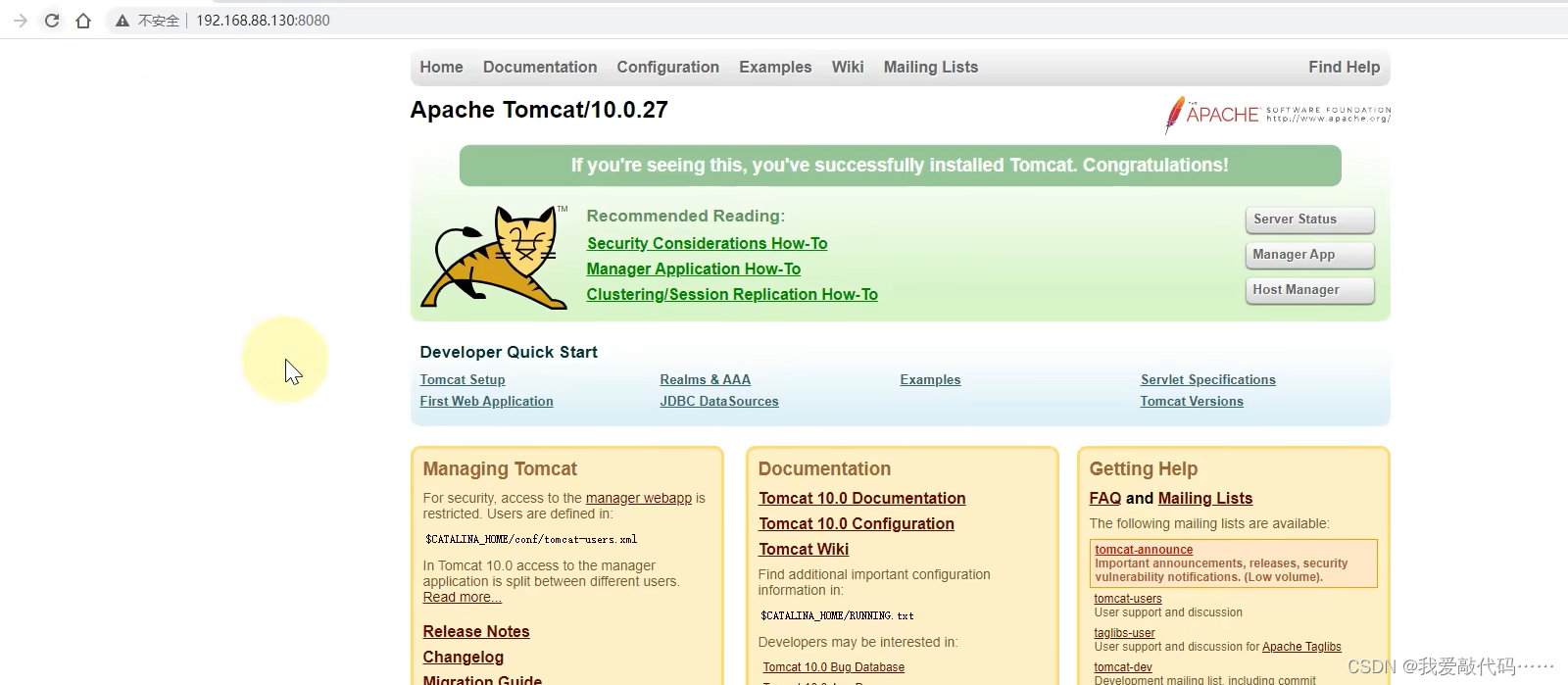
Task: Click the Tomcat cat mascot image
Action: [x=494, y=257]
